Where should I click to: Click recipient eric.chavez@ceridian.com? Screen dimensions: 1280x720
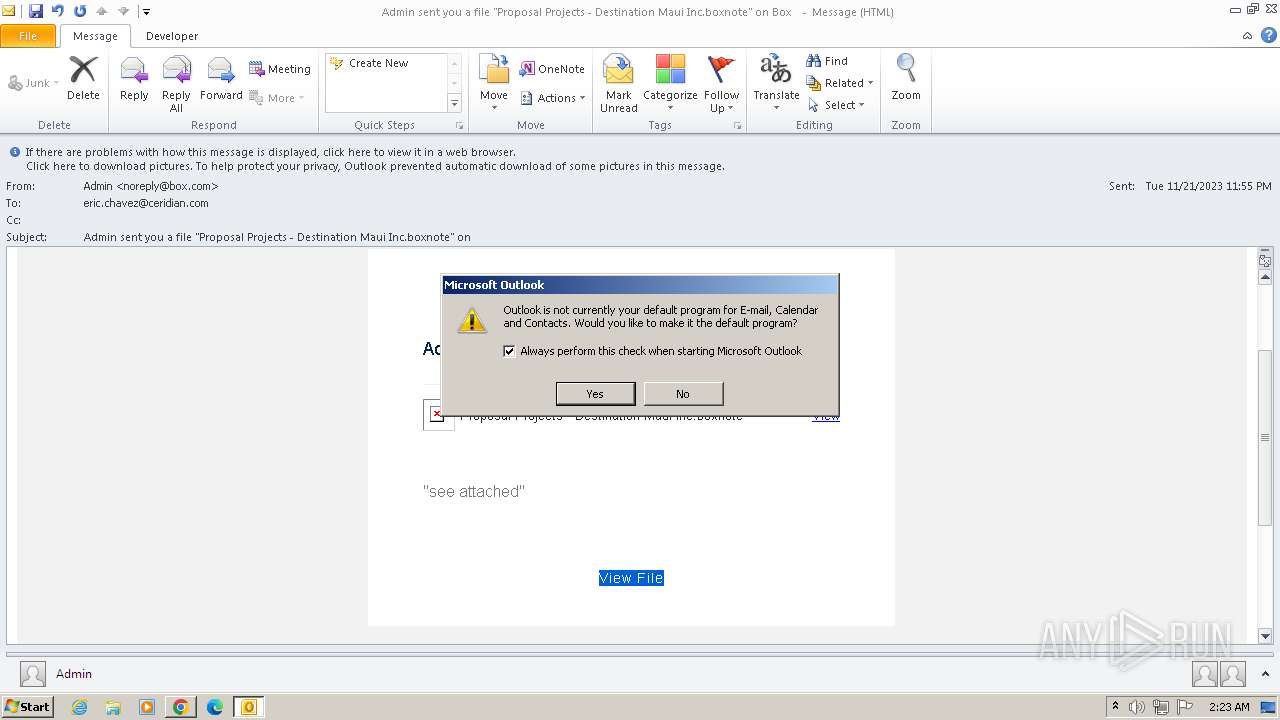click(x=146, y=203)
